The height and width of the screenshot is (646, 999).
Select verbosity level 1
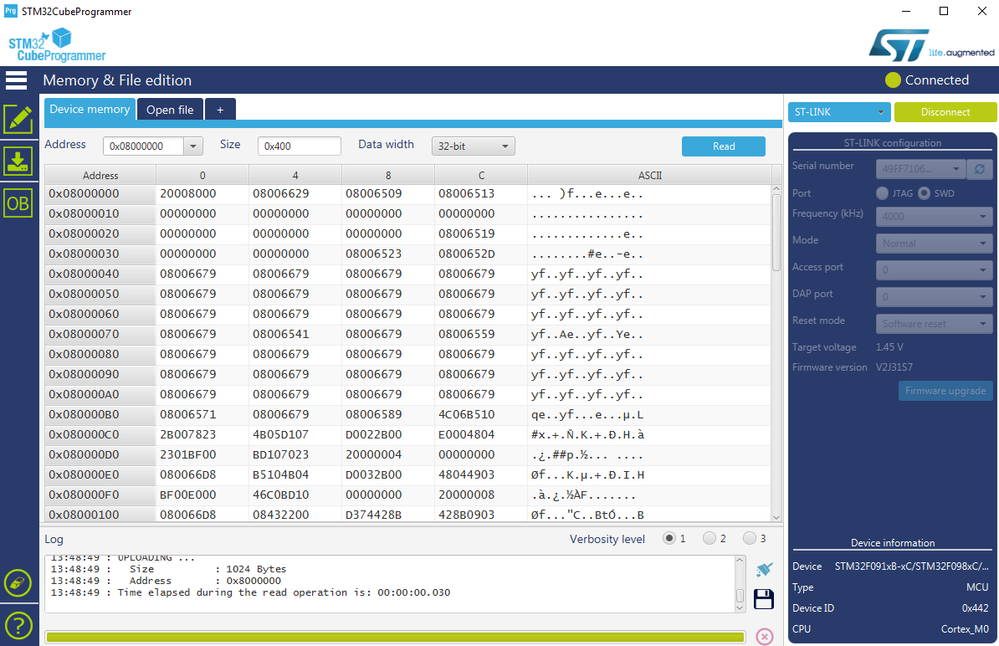pyautogui.click(x=669, y=538)
